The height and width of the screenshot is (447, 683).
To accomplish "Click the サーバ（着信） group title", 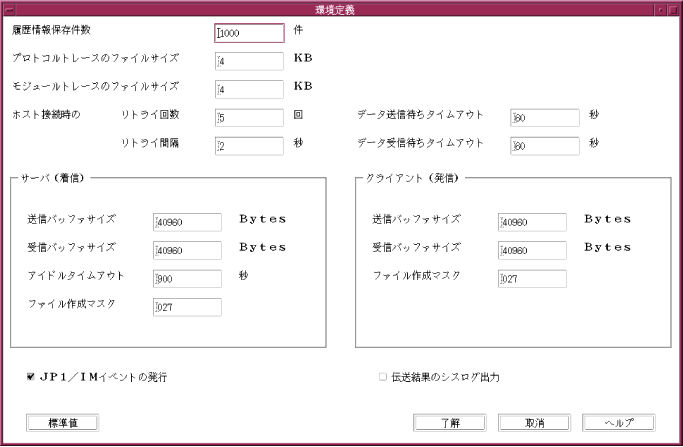I will coord(53,178).
